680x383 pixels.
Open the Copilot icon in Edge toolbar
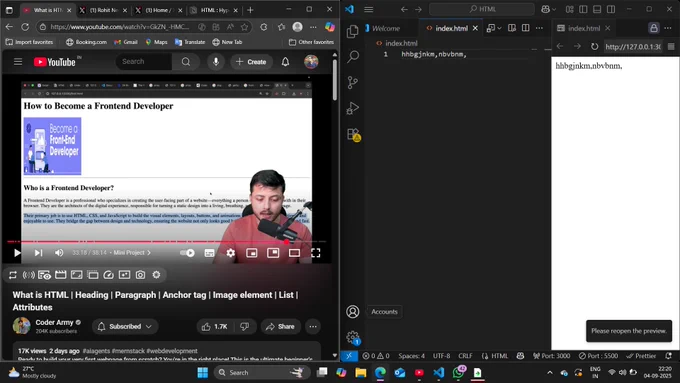pyautogui.click(x=330, y=27)
